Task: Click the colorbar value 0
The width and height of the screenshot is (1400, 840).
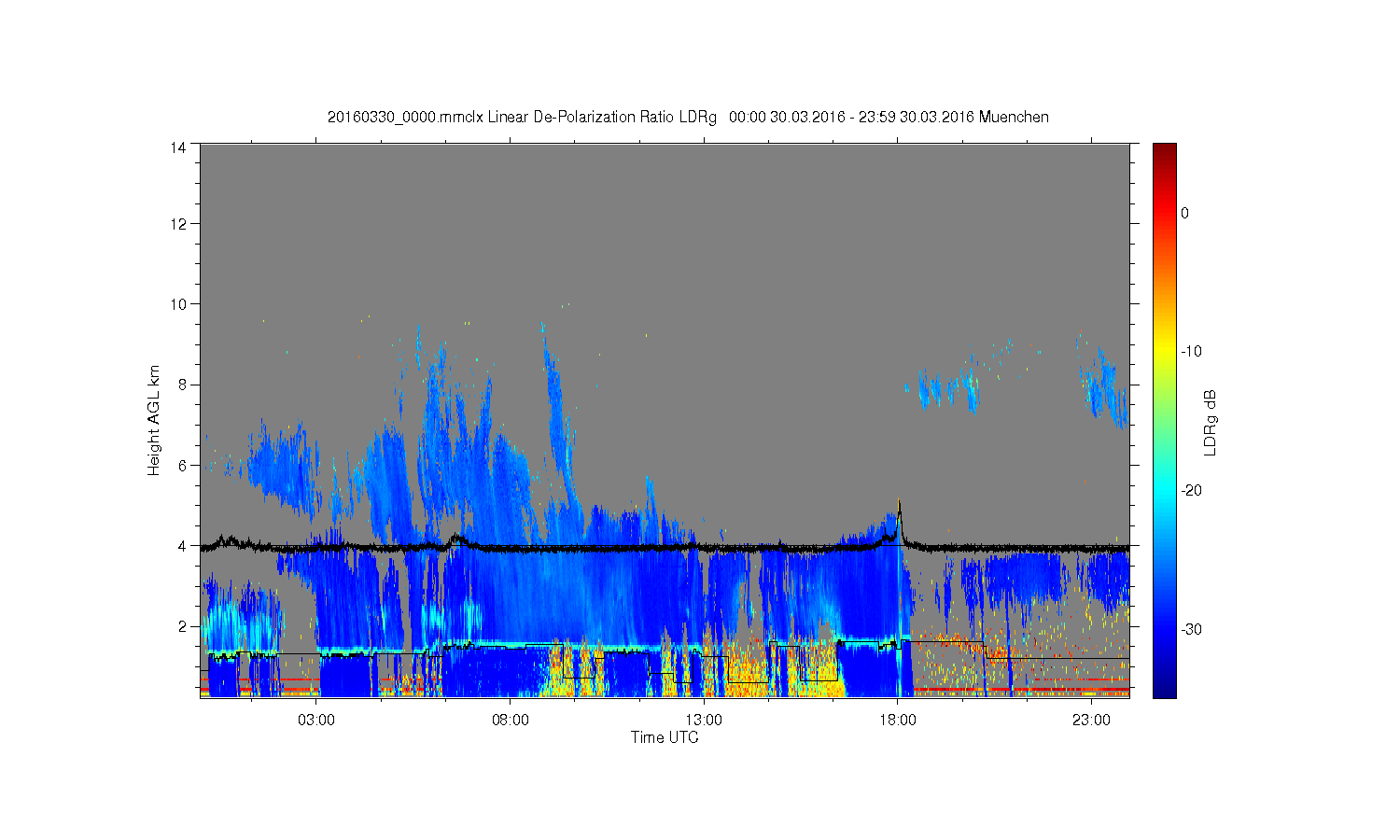Action: click(x=1184, y=213)
